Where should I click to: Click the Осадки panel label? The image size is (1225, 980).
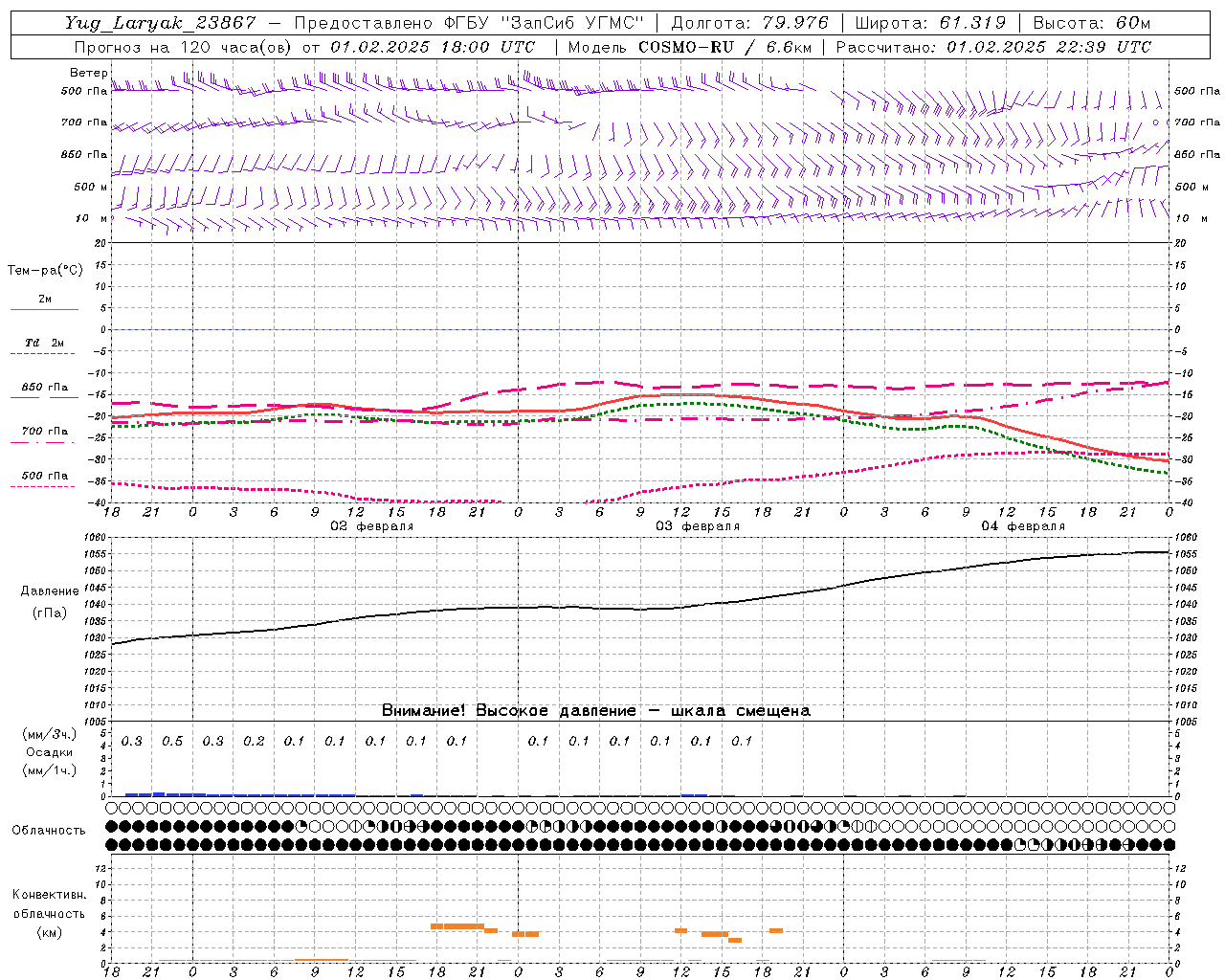tap(50, 753)
